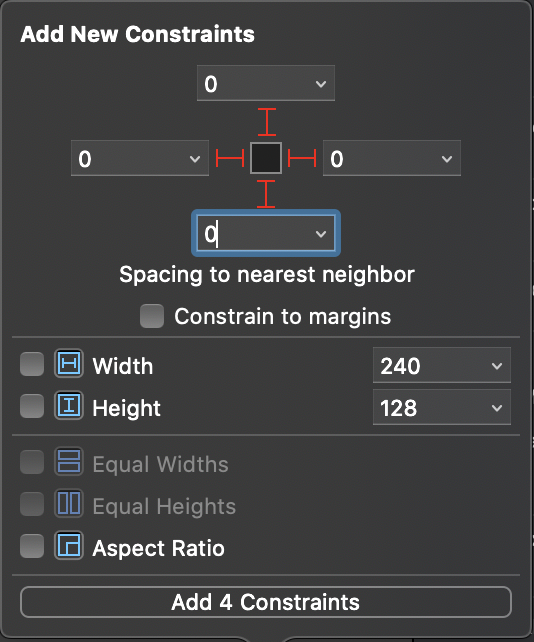
Task: Click inside the bottom spacing text field
Action: click(x=254, y=233)
